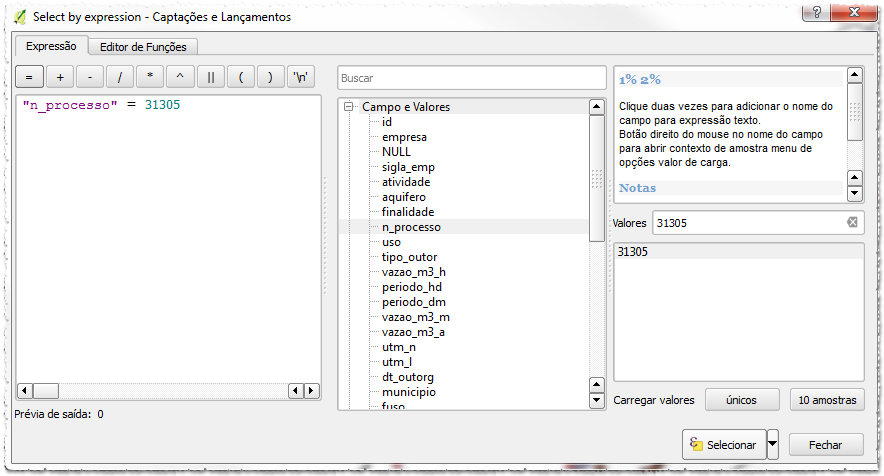Click the 10 amostras button
The image size is (884, 476).
coord(827,400)
